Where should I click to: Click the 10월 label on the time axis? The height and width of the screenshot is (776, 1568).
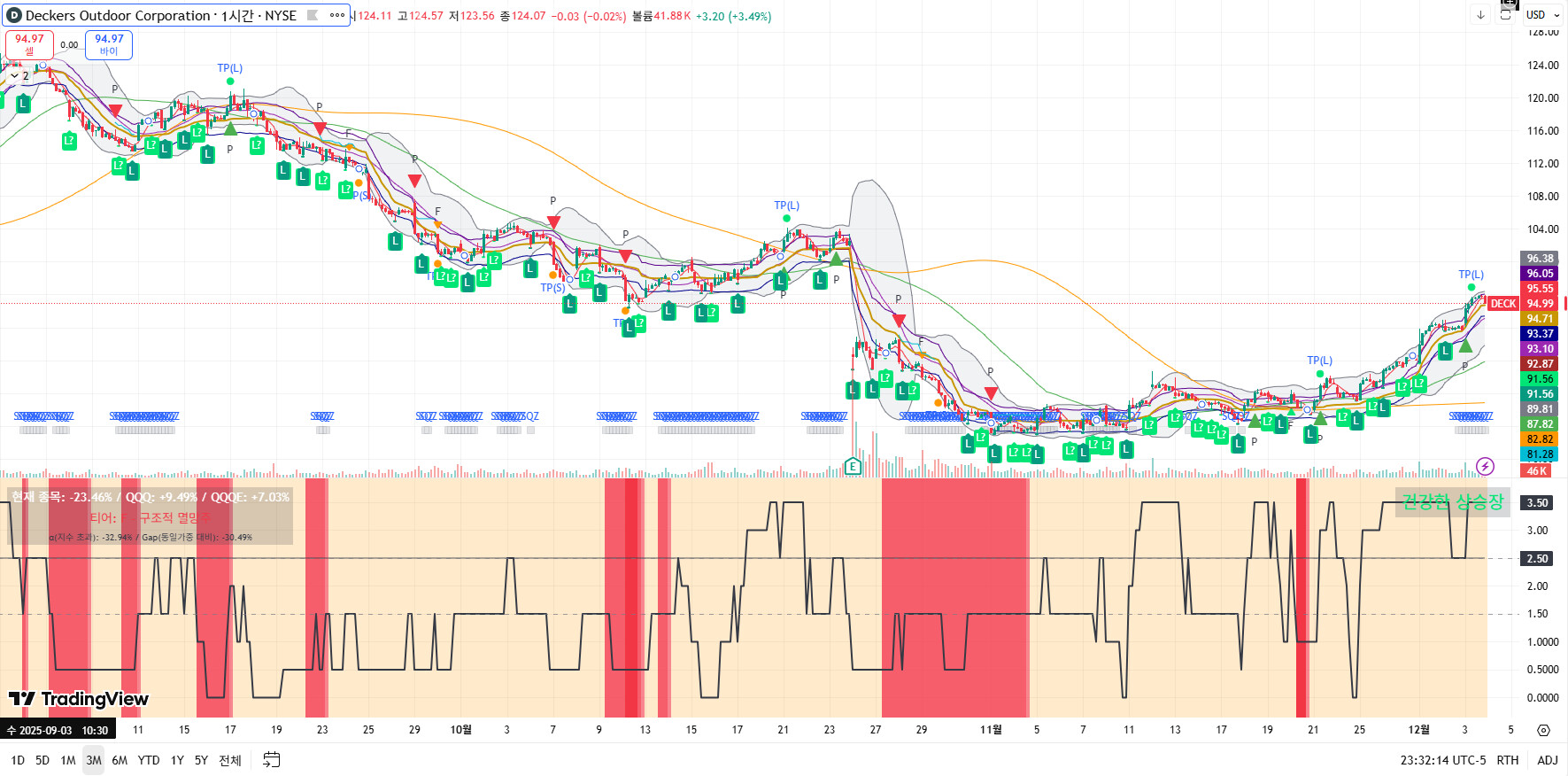pyautogui.click(x=460, y=730)
